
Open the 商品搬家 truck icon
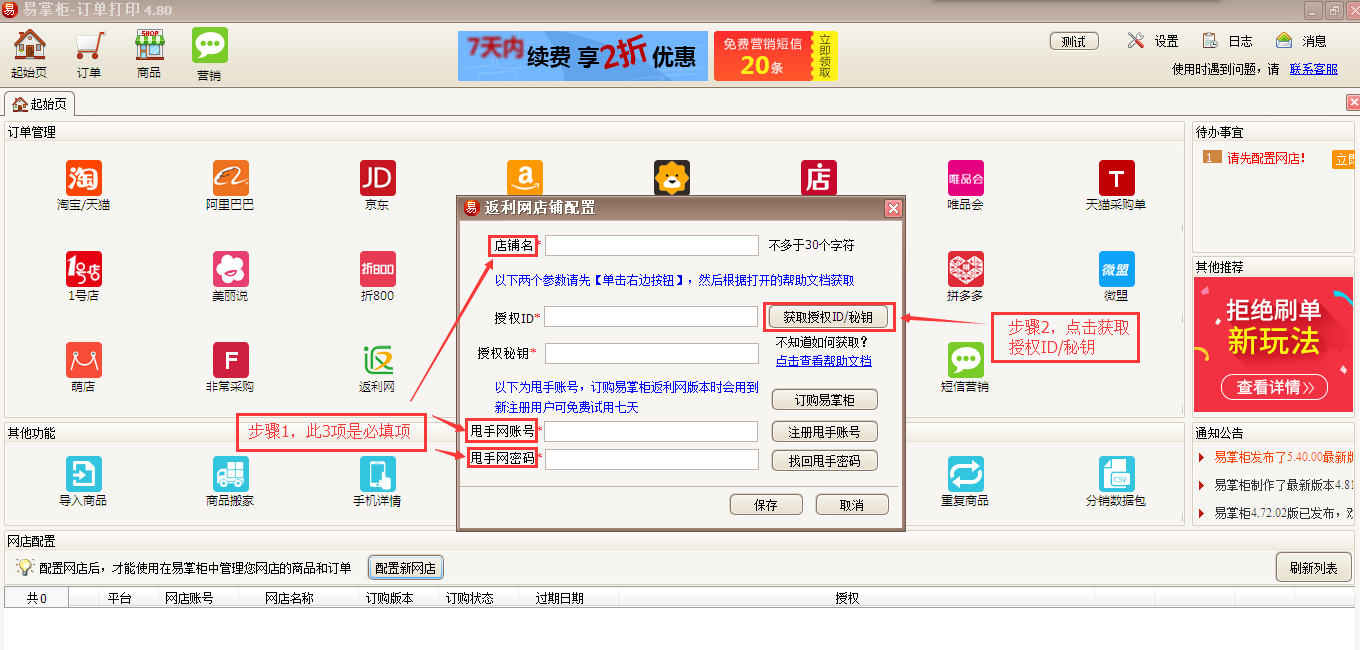231,474
